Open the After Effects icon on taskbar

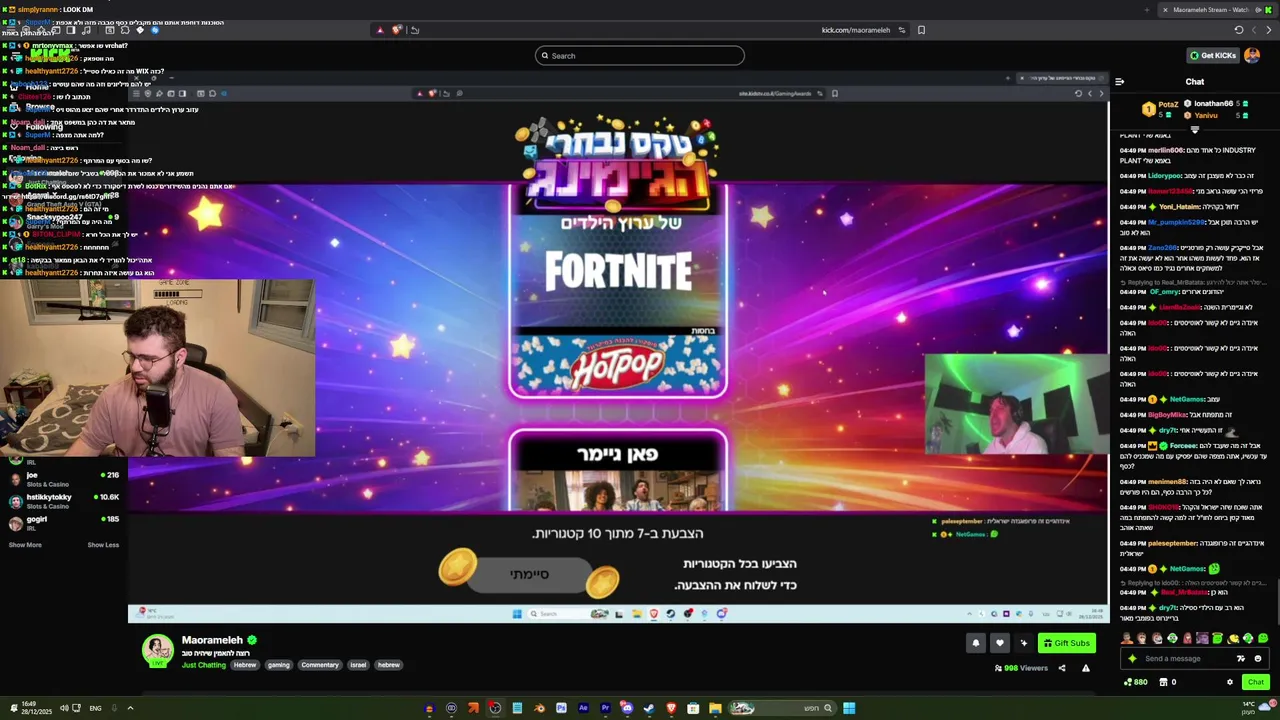pos(583,708)
